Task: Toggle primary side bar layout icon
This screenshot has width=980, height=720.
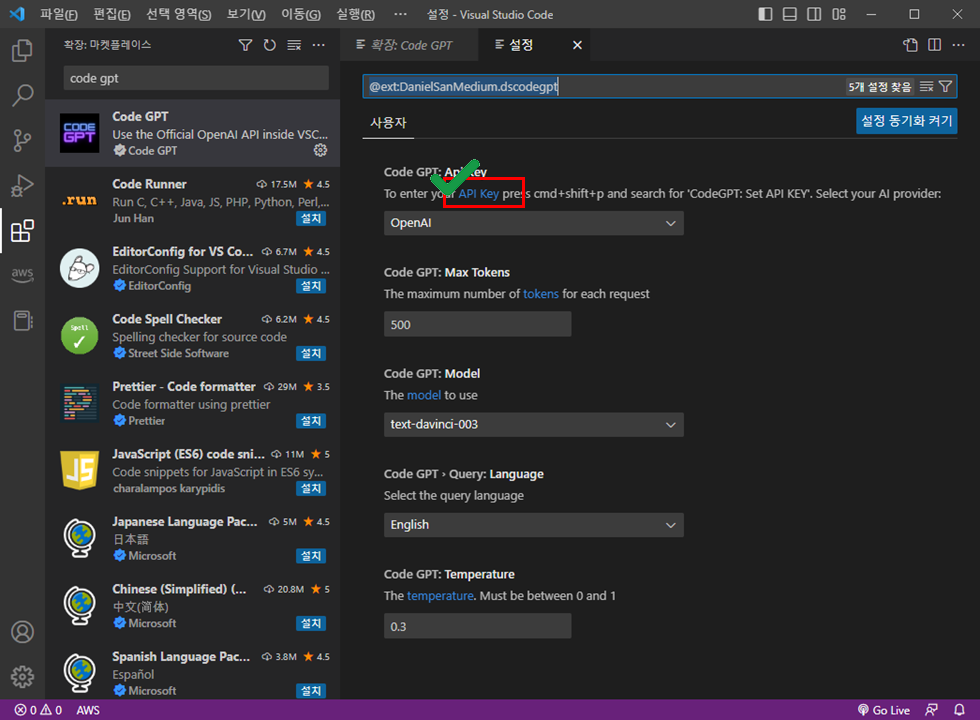Action: (765, 14)
